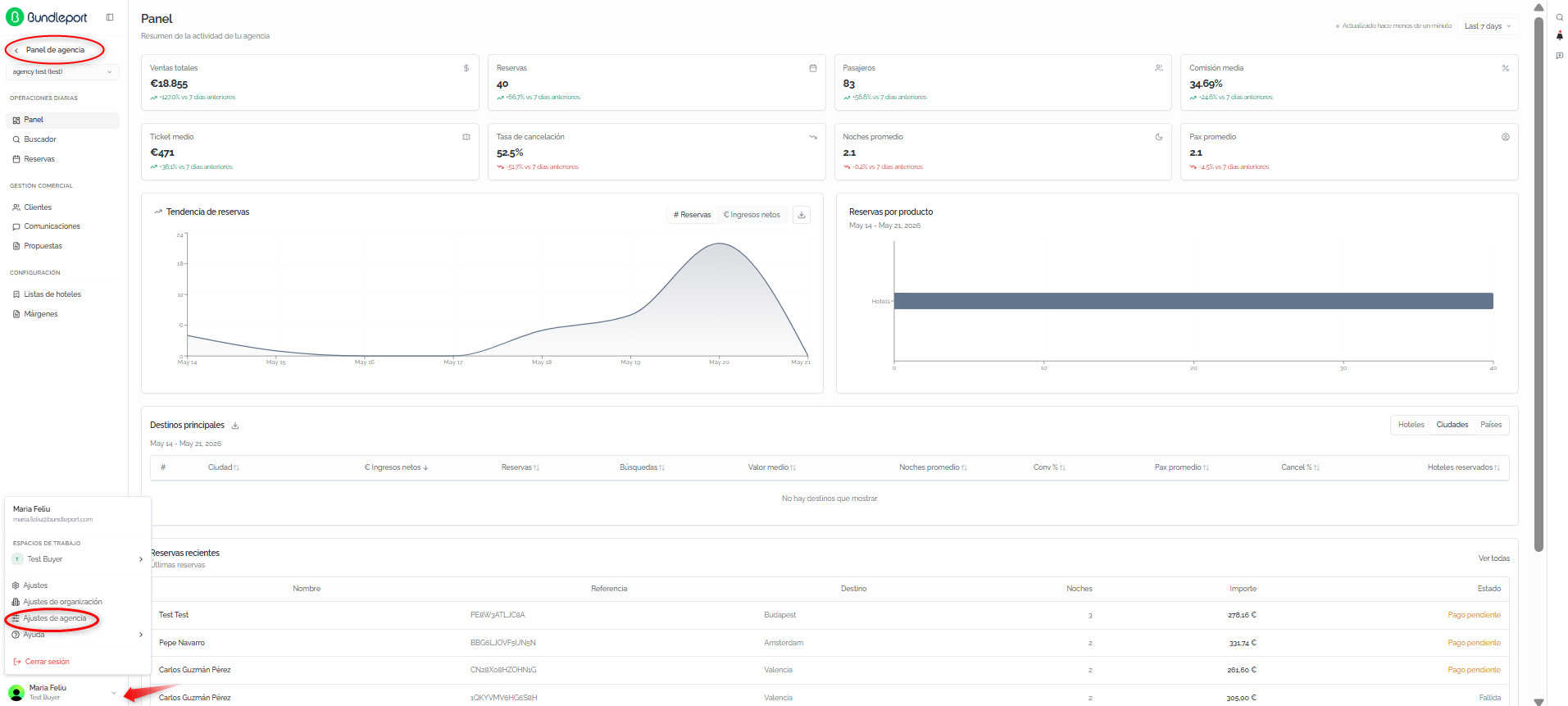This screenshot has height=706, width=1568.
Task: Click the page vertical scrollbar thumb
Action: tap(1539, 283)
